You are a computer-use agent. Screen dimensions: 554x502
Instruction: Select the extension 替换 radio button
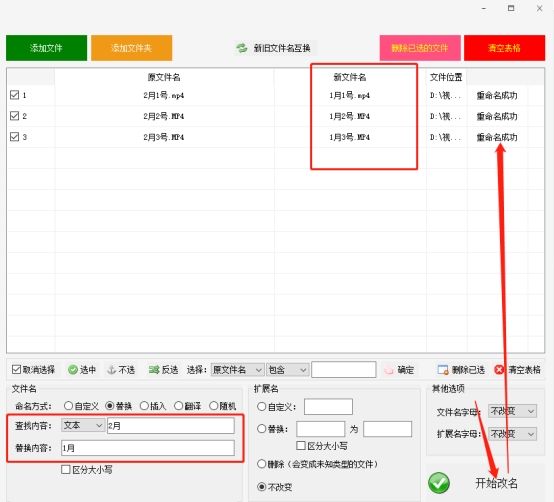(261, 429)
